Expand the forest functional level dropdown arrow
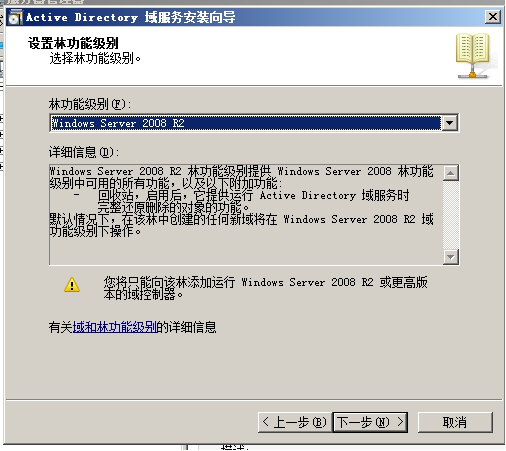 (x=450, y=123)
